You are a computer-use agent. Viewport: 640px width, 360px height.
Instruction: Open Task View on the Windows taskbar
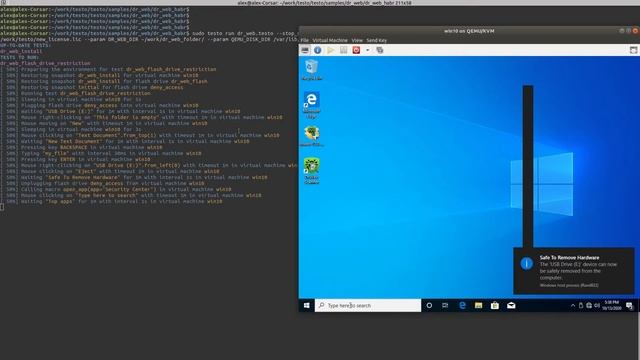click(x=445, y=305)
